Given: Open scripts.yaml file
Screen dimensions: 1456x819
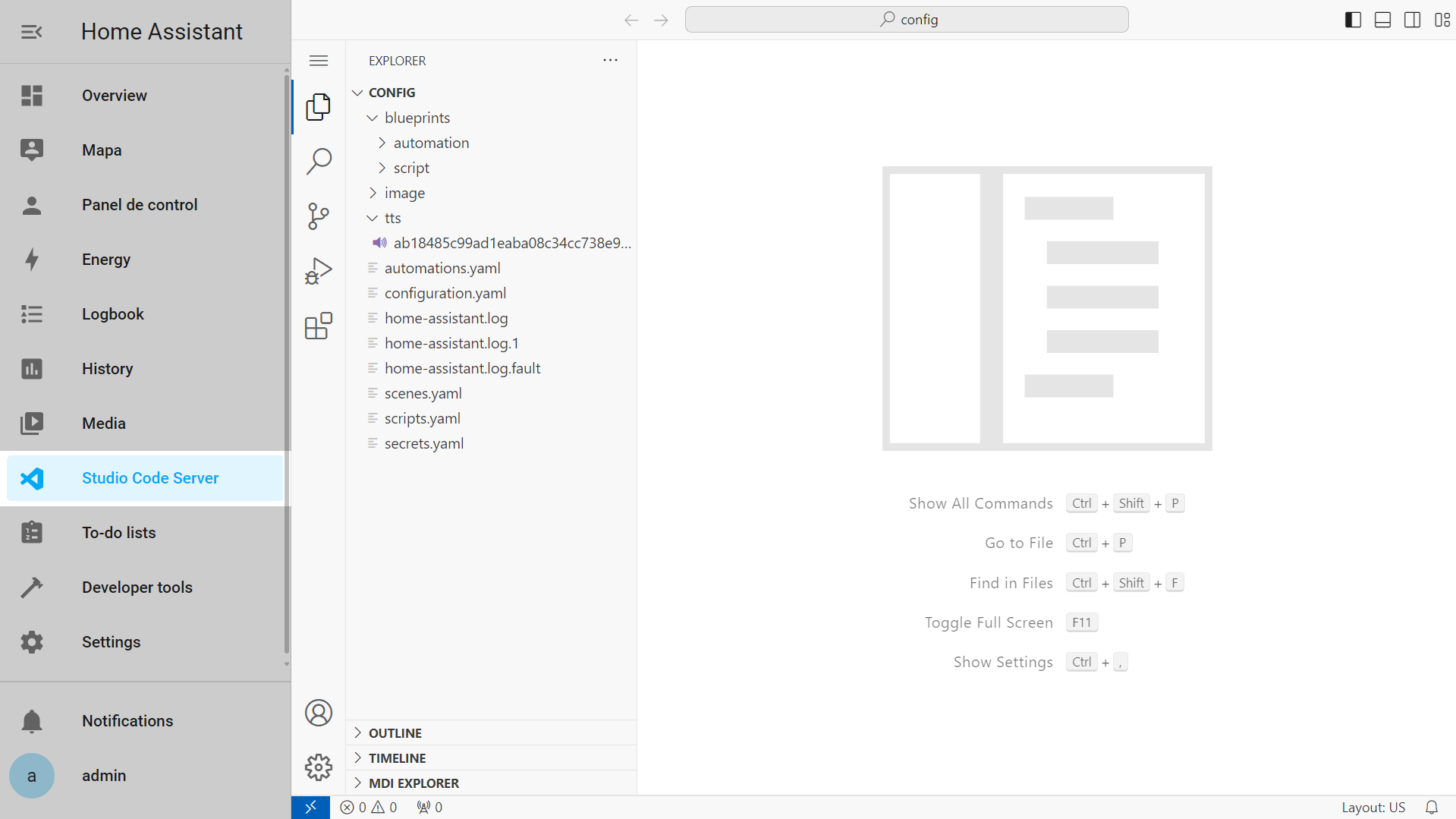Looking at the screenshot, I should pos(491,418).
